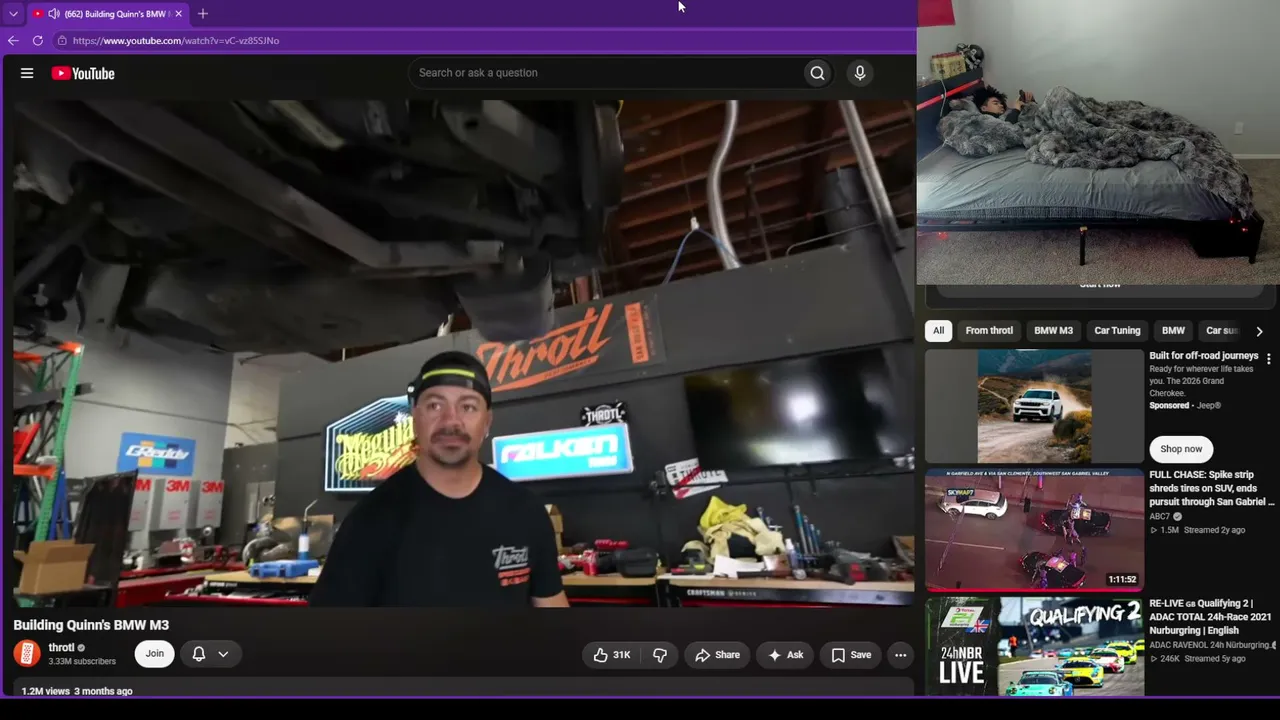Click the search magnifier button
The image size is (1280, 720).
click(x=817, y=73)
